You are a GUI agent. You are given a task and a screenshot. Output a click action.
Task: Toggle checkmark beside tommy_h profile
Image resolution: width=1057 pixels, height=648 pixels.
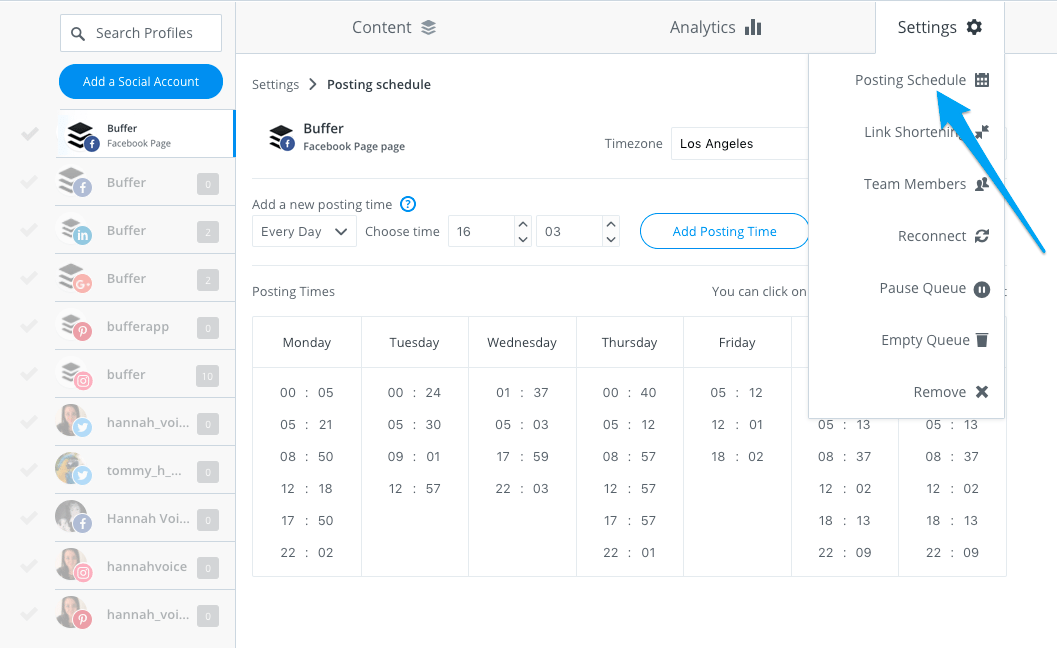29,470
